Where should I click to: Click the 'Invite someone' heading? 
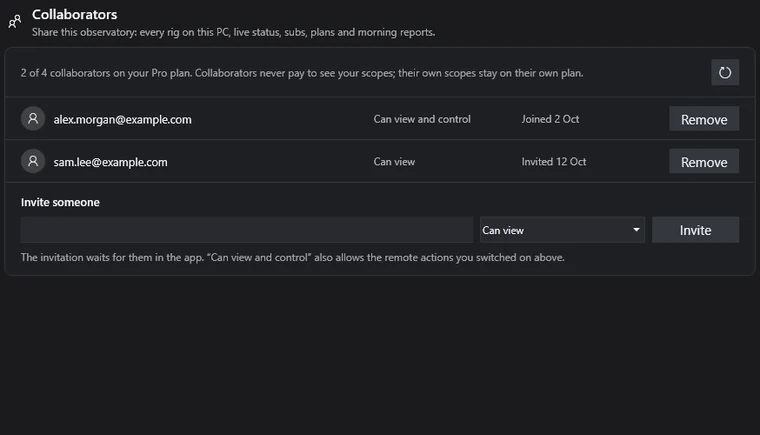click(60, 202)
